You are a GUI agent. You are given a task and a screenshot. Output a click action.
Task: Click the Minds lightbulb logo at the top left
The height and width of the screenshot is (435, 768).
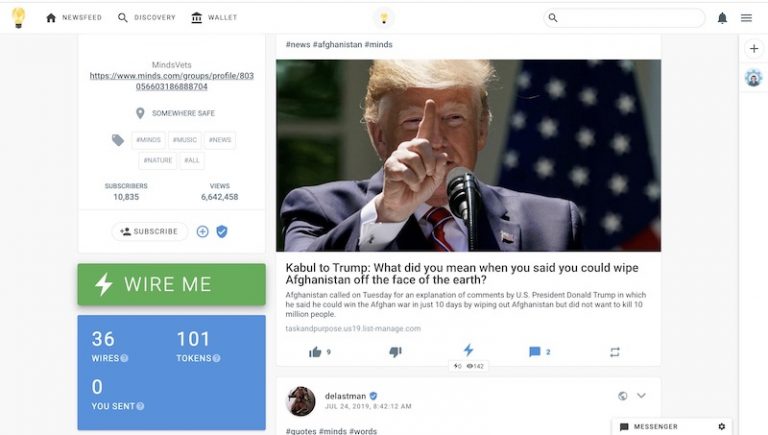(x=19, y=18)
